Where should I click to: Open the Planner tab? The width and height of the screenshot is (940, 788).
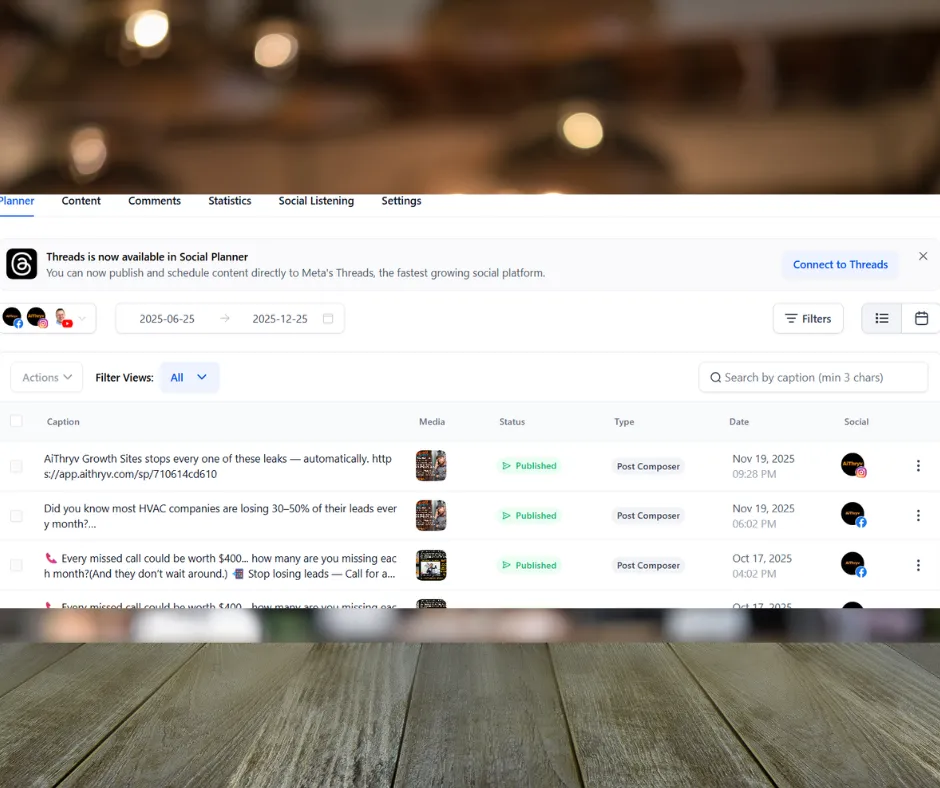click(x=16, y=201)
